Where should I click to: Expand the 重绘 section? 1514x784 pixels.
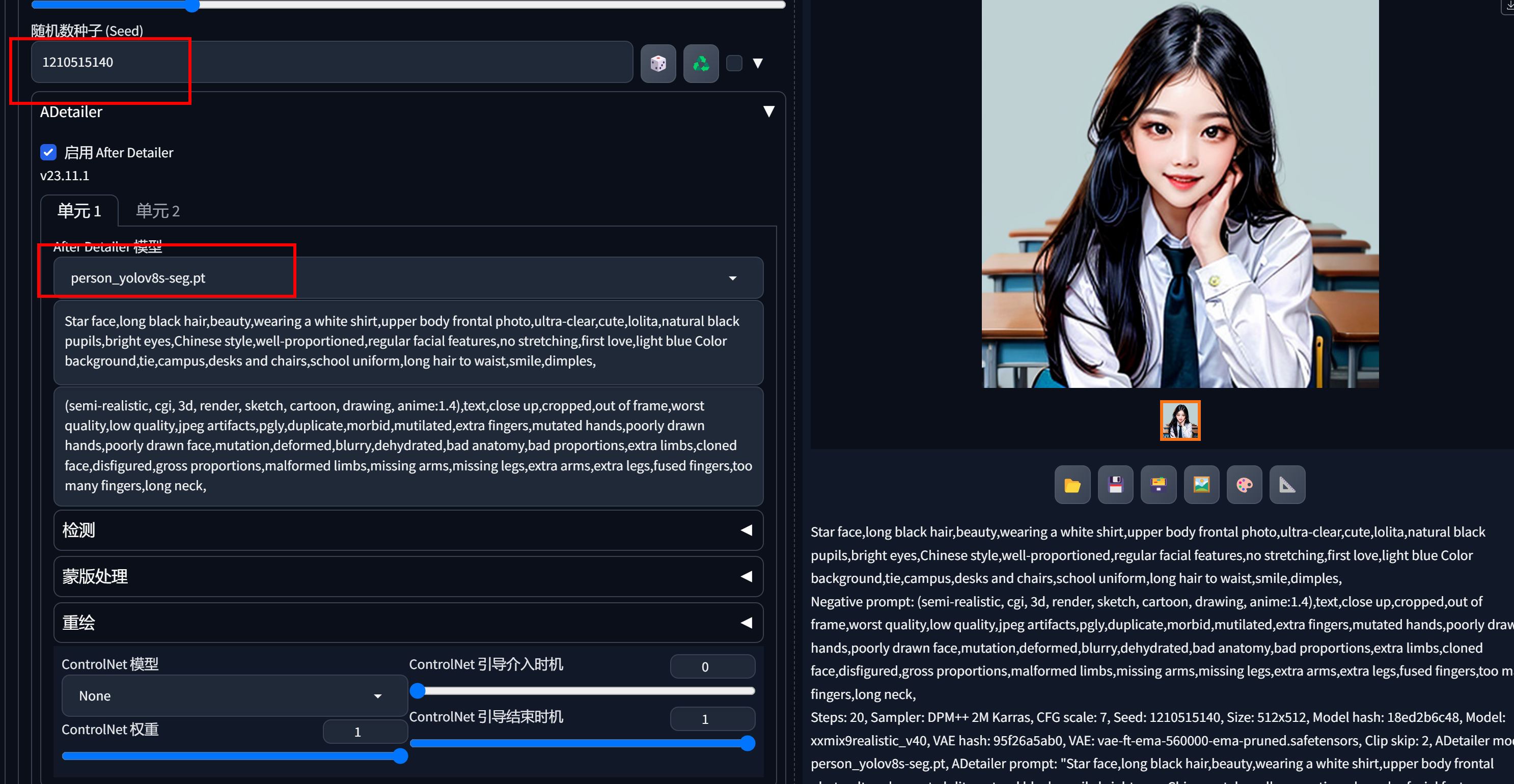(408, 623)
